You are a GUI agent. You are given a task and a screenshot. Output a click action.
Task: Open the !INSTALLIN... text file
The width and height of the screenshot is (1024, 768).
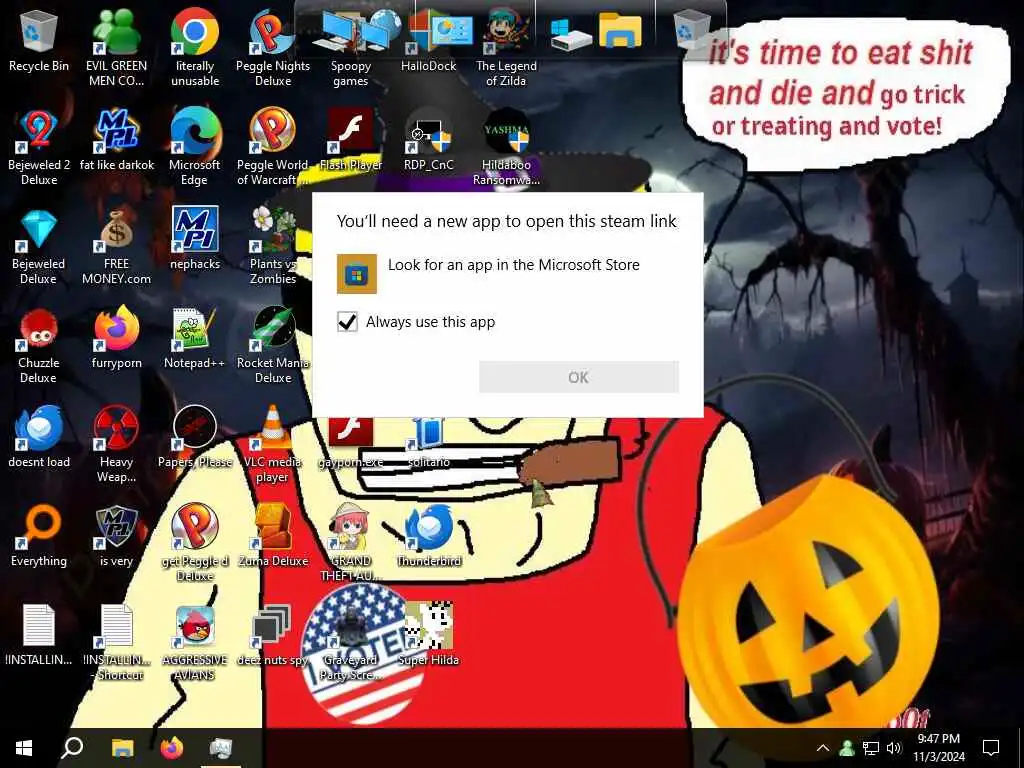point(39,626)
